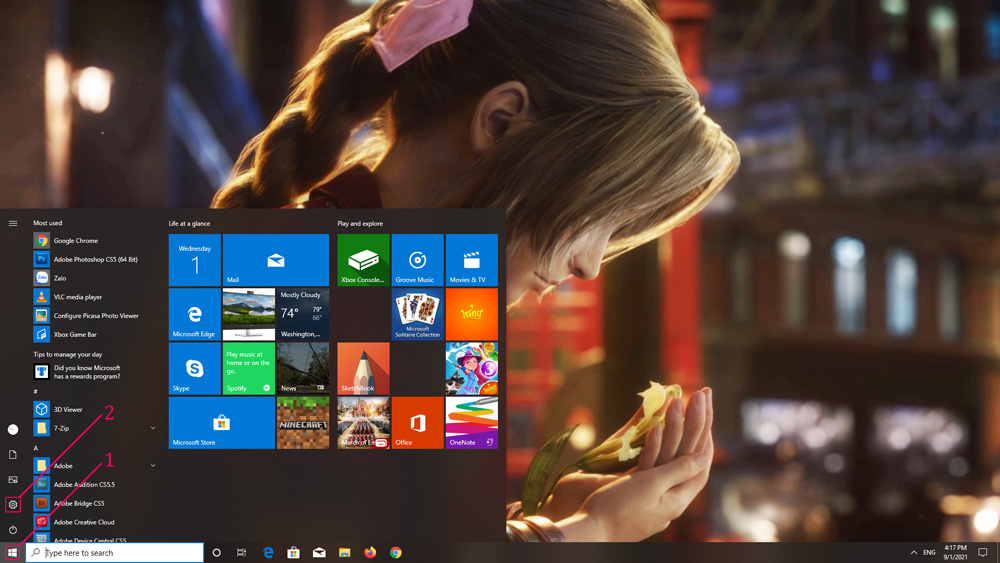The height and width of the screenshot is (563, 1000).
Task: Open the Office tile
Action: [x=418, y=423]
